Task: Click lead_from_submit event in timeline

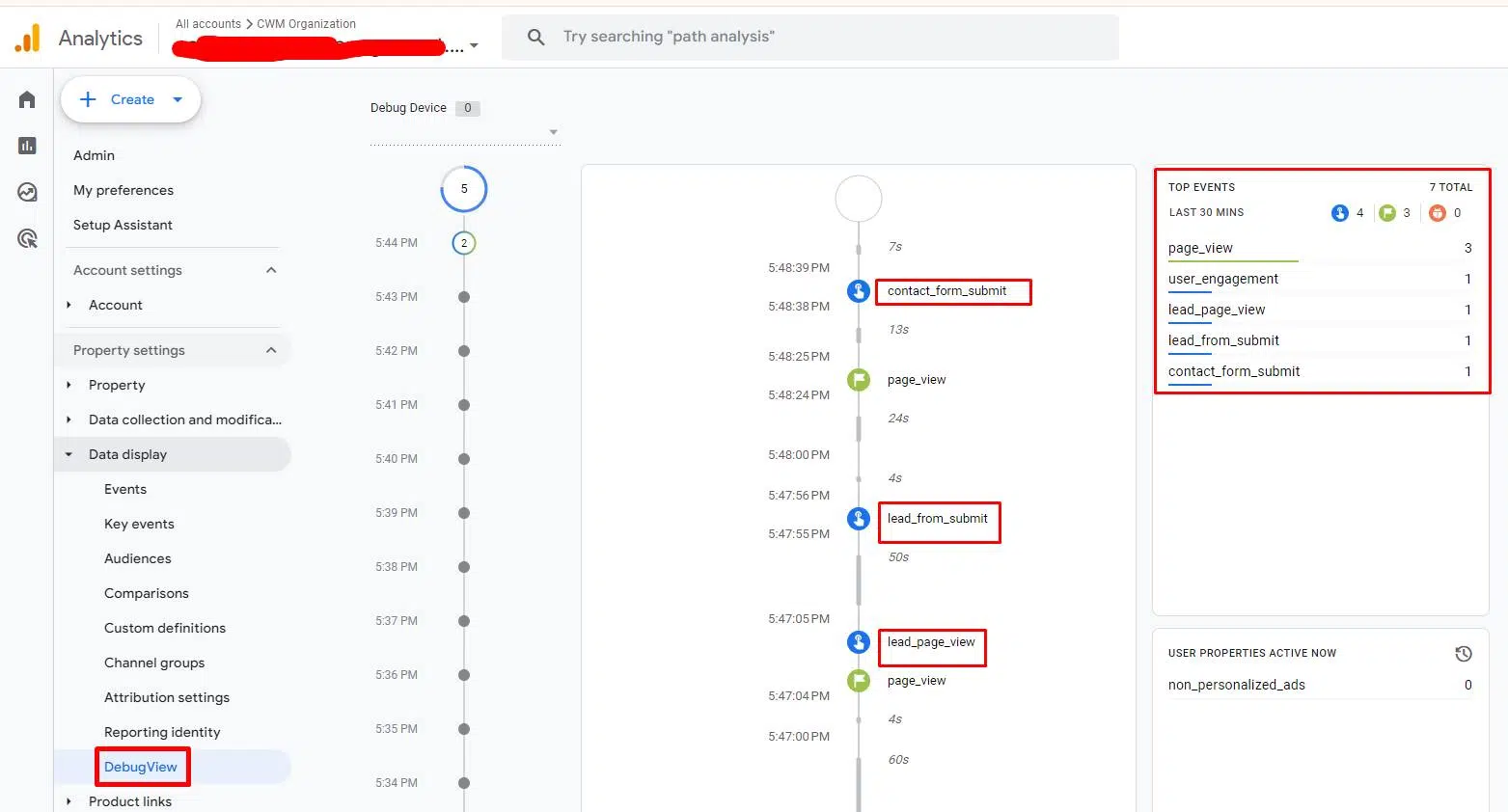Action: click(937, 519)
